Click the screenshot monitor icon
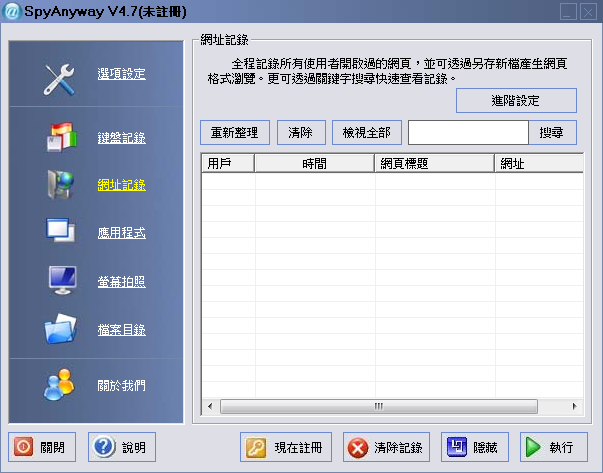 coord(61,281)
